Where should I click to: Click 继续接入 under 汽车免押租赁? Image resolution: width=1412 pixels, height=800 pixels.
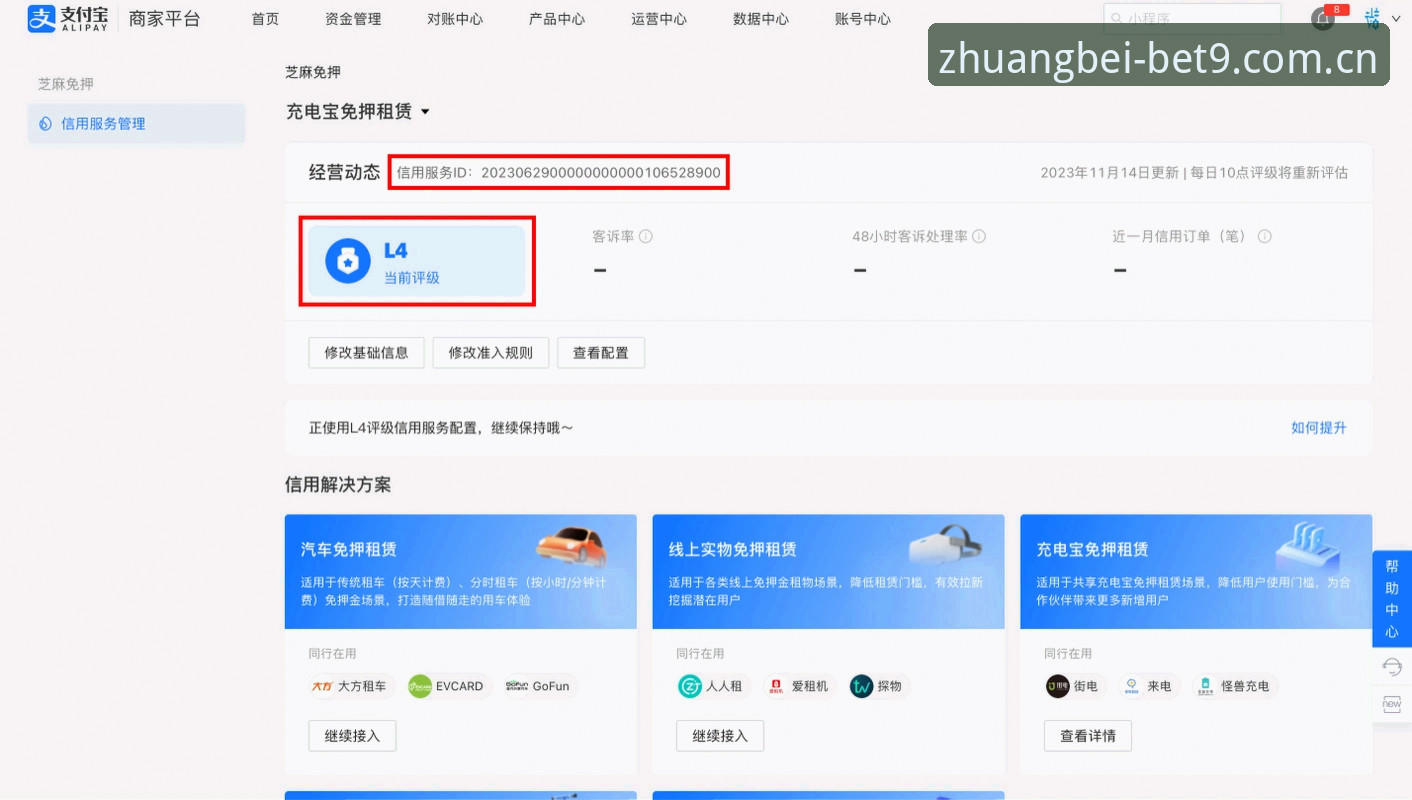352,736
